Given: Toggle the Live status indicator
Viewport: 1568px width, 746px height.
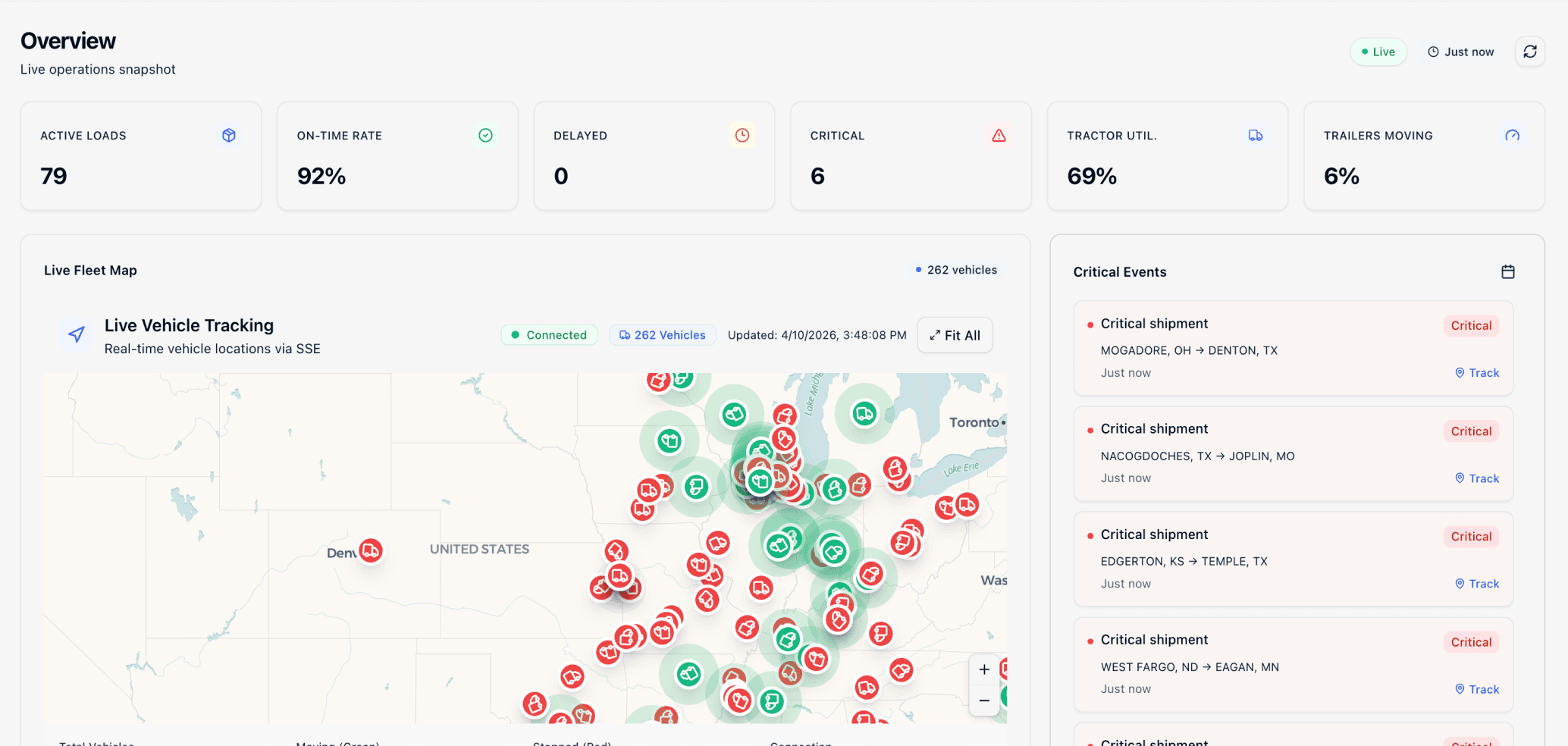Looking at the screenshot, I should click(1378, 52).
